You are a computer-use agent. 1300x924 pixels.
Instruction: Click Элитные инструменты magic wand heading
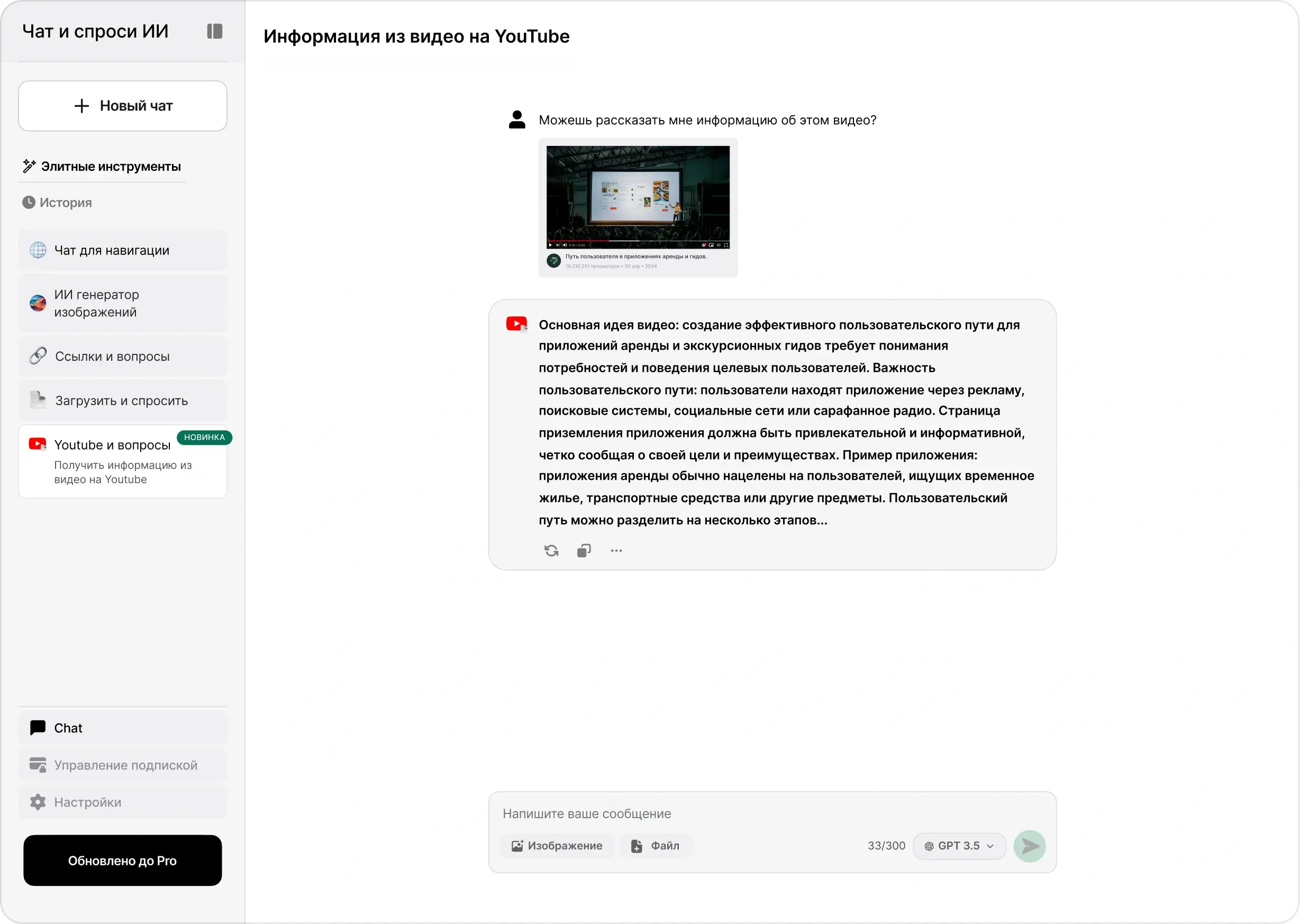click(x=102, y=167)
